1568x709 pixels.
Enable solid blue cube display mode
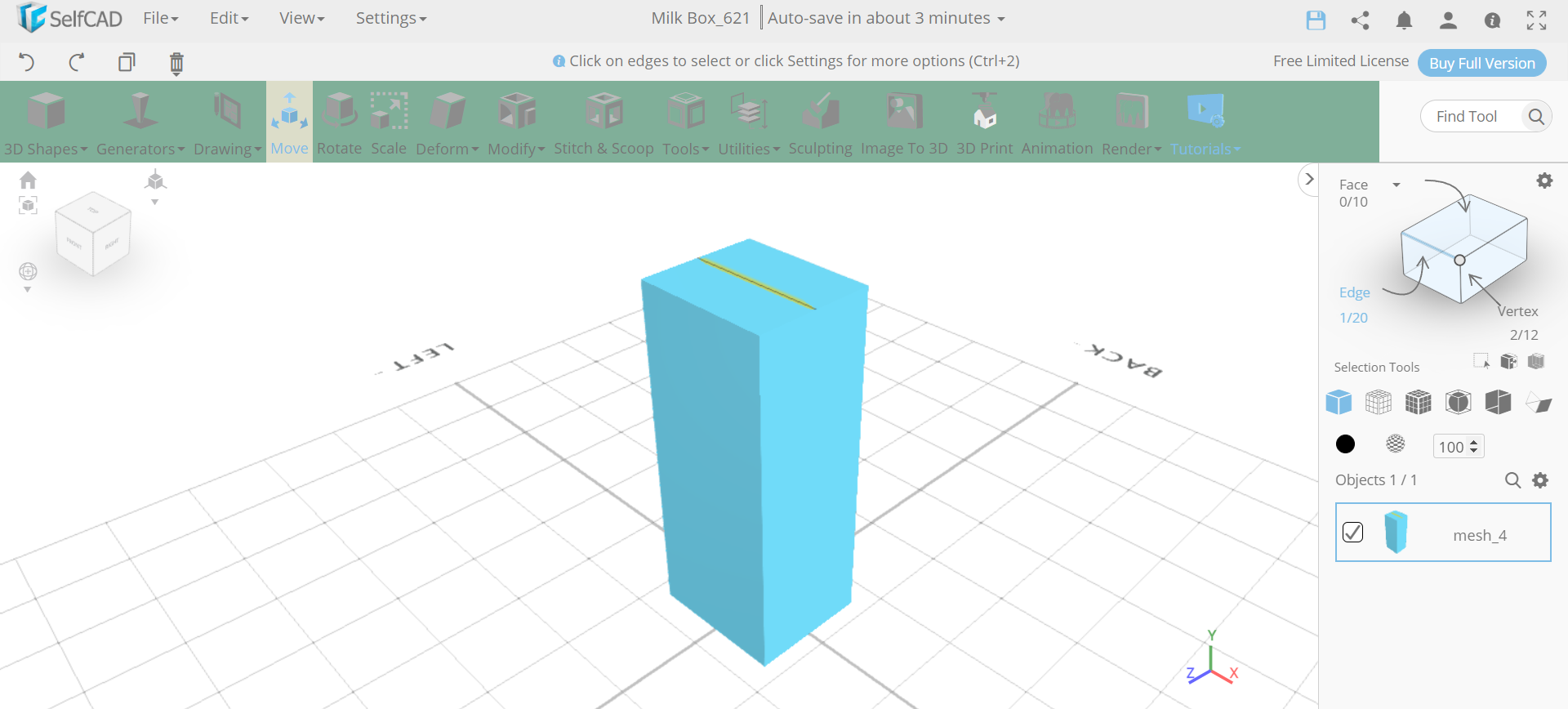tap(1339, 402)
